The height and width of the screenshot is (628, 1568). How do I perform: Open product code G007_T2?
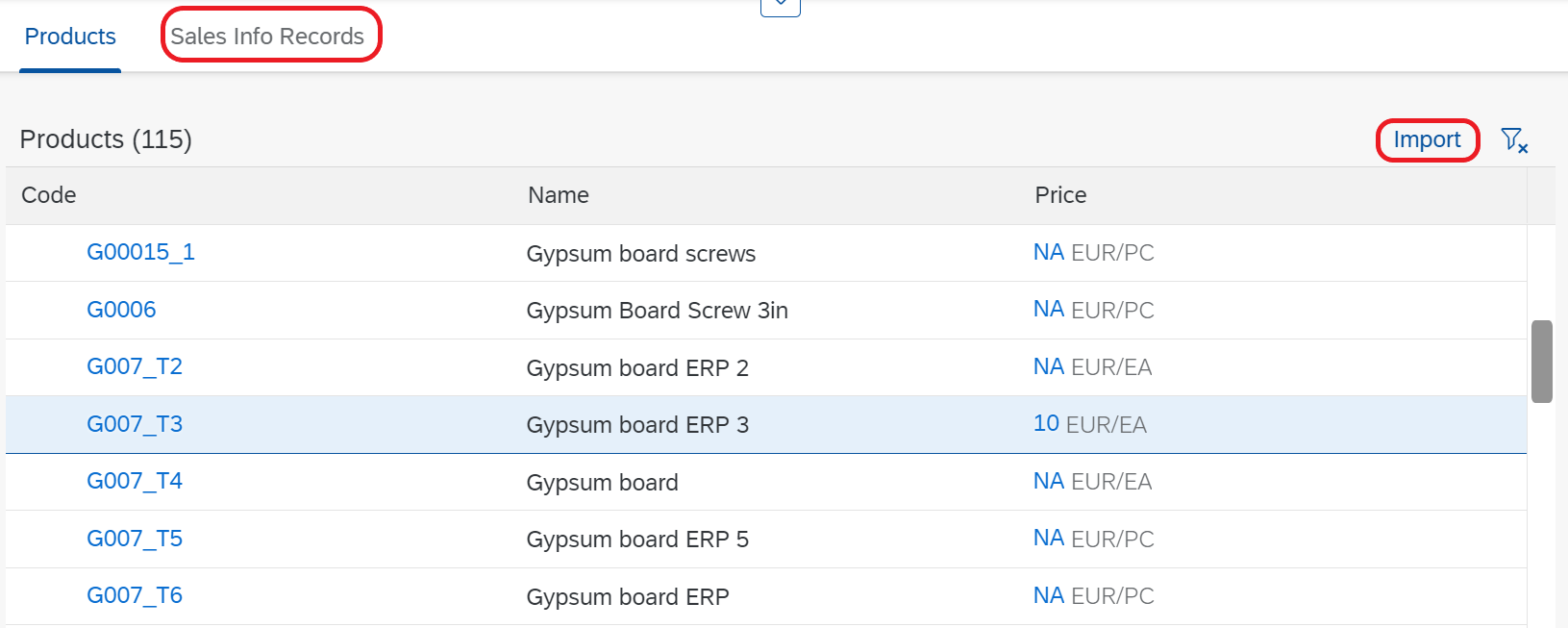click(x=135, y=366)
